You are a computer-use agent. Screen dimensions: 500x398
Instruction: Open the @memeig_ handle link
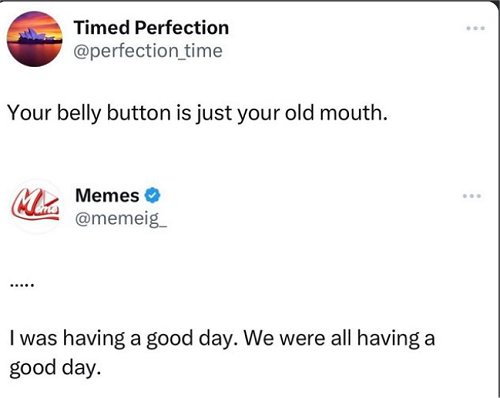(x=121, y=219)
